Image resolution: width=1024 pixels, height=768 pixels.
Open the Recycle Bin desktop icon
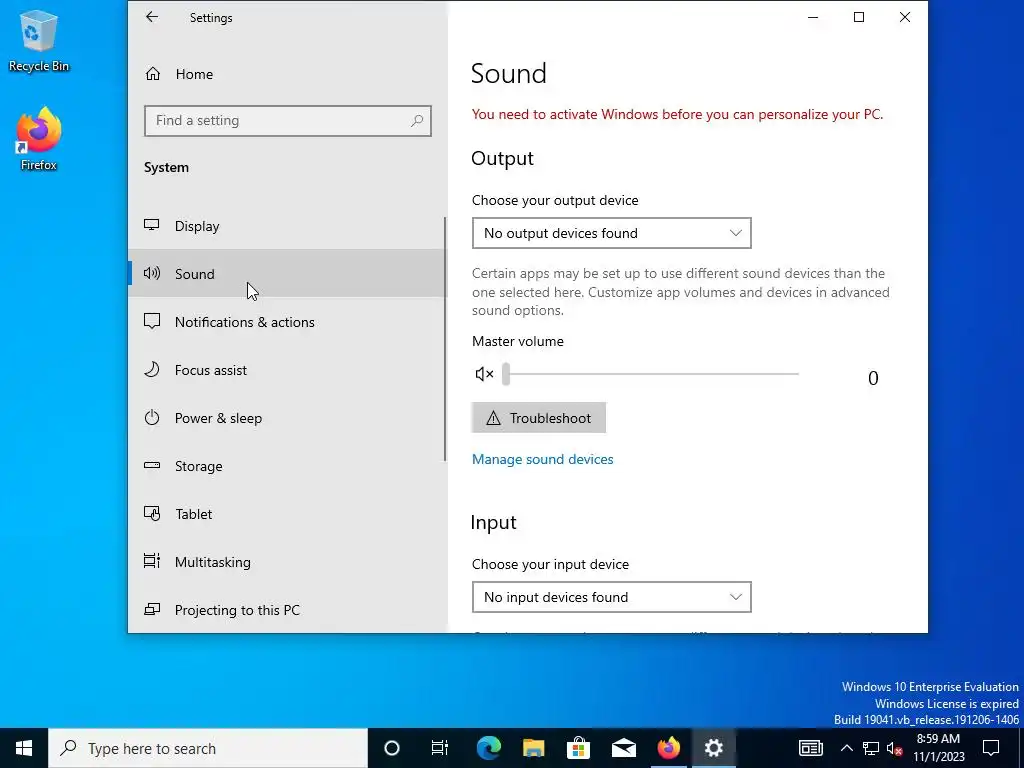pos(39,40)
